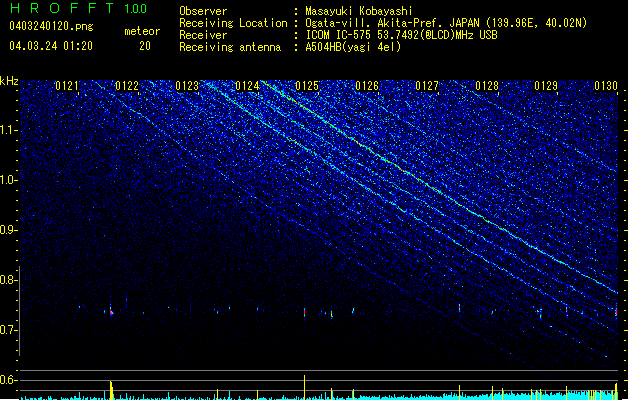The image size is (629, 400).
Task: Click the kHz axis unit label
Action: pyautogui.click(x=9, y=81)
